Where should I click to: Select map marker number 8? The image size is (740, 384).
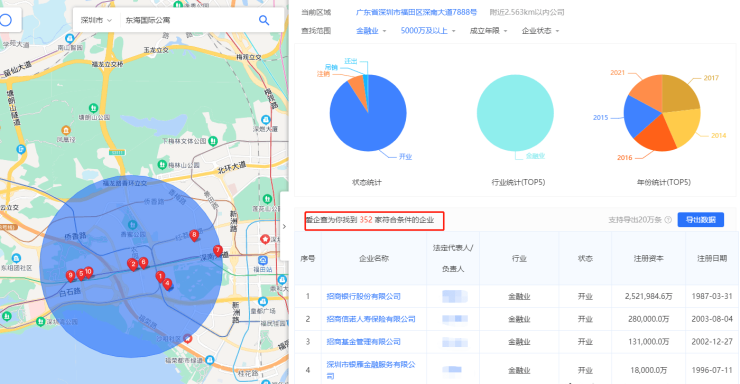pos(194,235)
